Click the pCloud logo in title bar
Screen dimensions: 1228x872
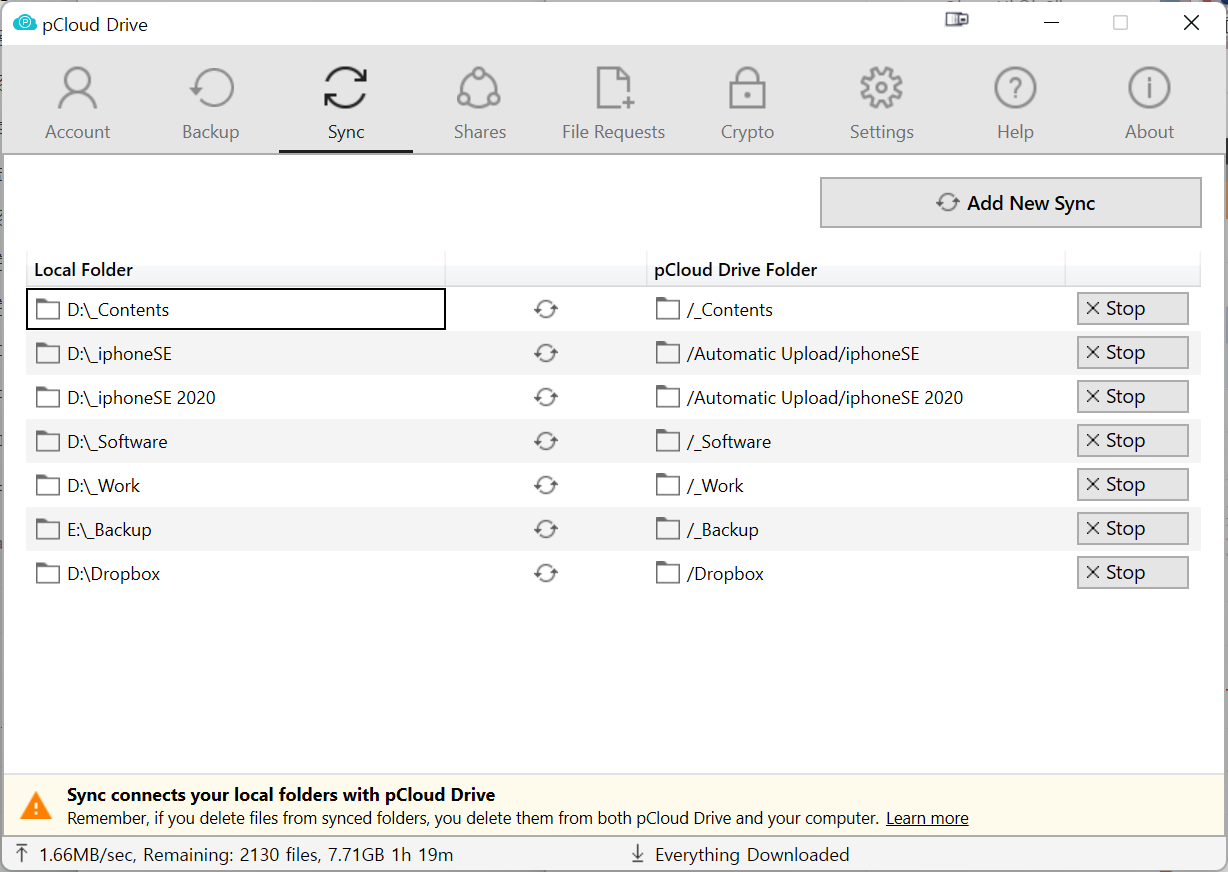[25, 23]
